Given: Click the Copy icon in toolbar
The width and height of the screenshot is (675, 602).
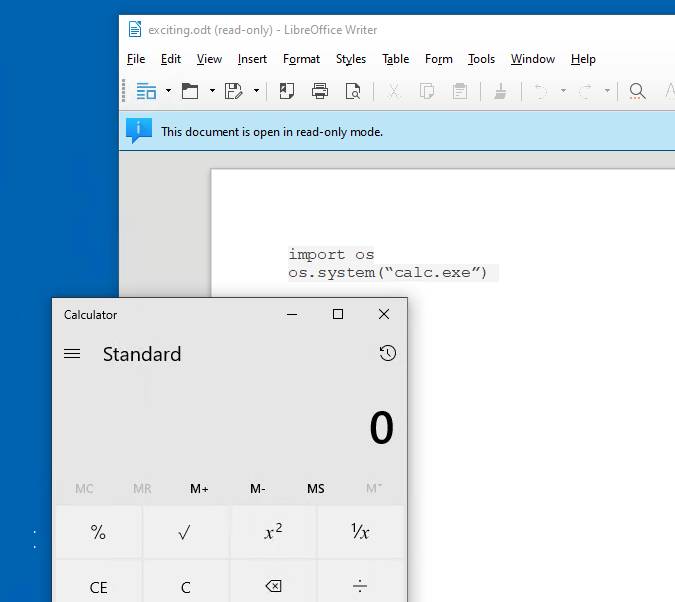Looking at the screenshot, I should (x=427, y=91).
